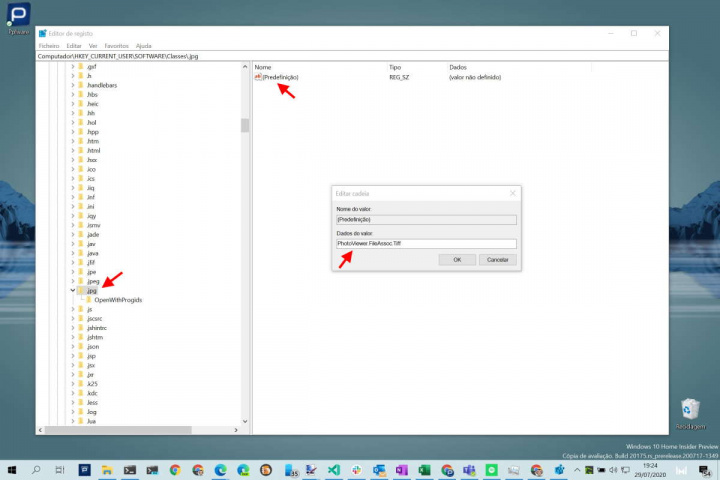This screenshot has height=480, width=720.
Task: Open the Favoritos menu
Action: (116, 45)
